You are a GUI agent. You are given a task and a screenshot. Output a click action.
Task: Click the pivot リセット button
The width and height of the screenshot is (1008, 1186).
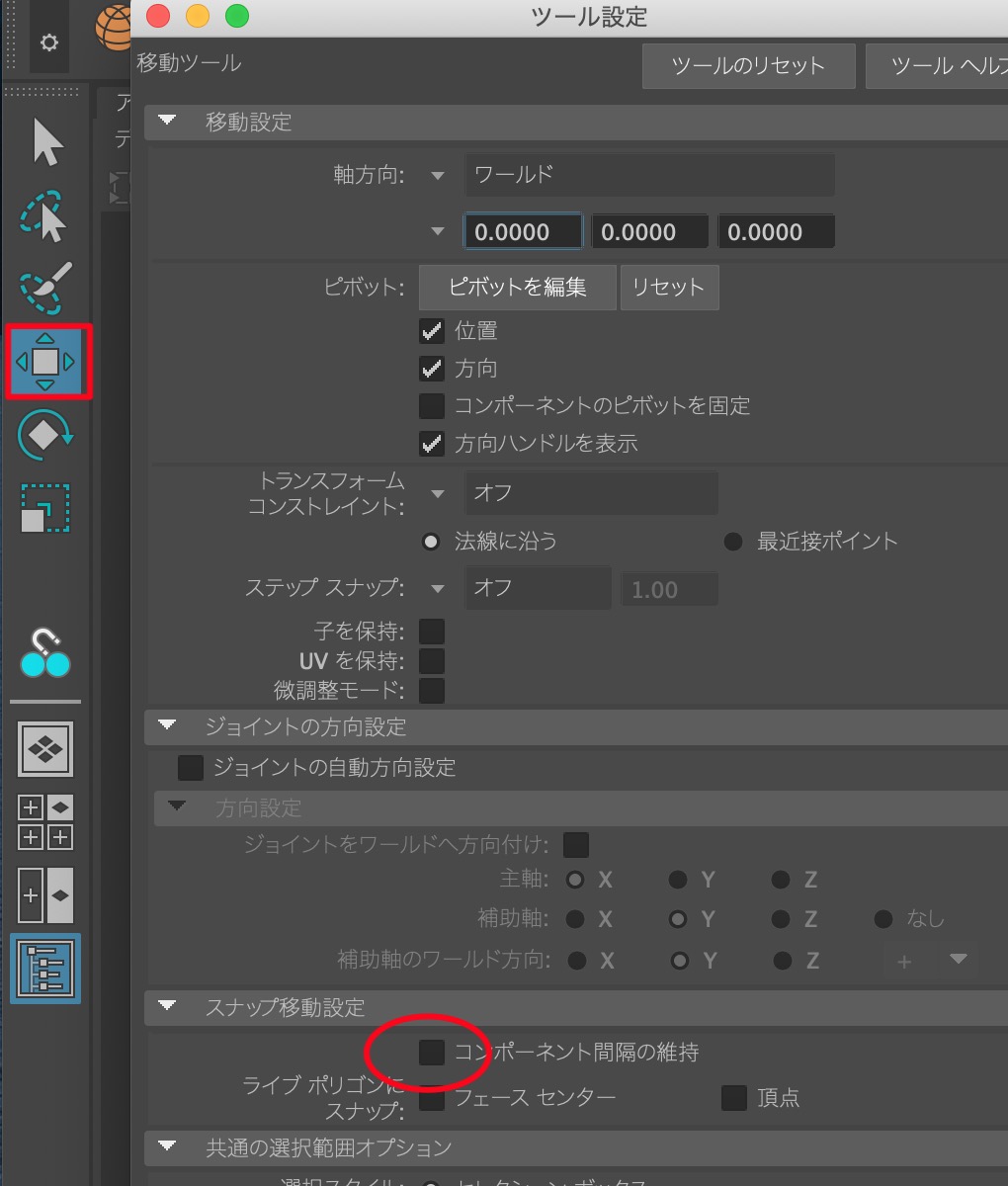pos(669,288)
